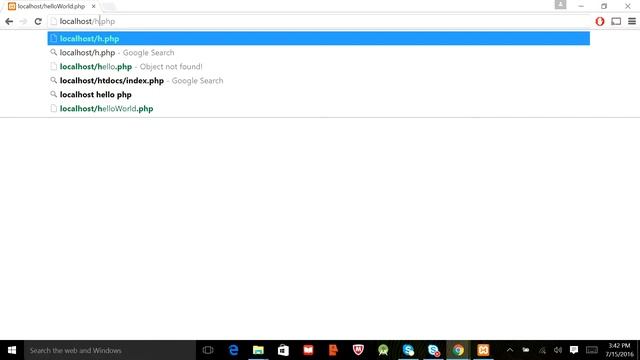Open the orange document app on taskbar
This screenshot has width=640, height=360.
click(x=333, y=350)
